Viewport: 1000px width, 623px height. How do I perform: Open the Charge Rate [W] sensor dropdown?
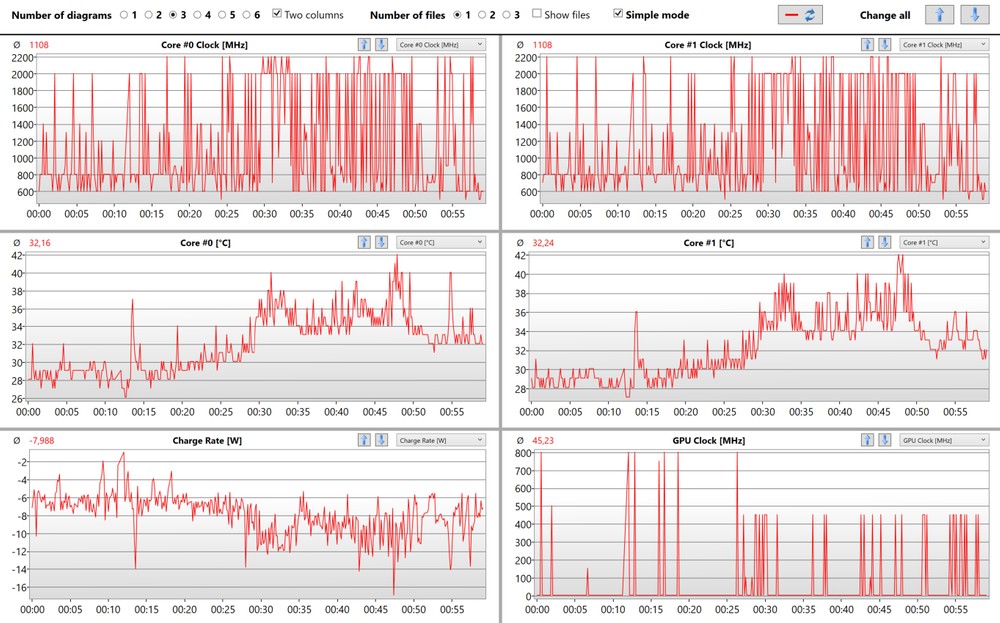tap(440, 440)
